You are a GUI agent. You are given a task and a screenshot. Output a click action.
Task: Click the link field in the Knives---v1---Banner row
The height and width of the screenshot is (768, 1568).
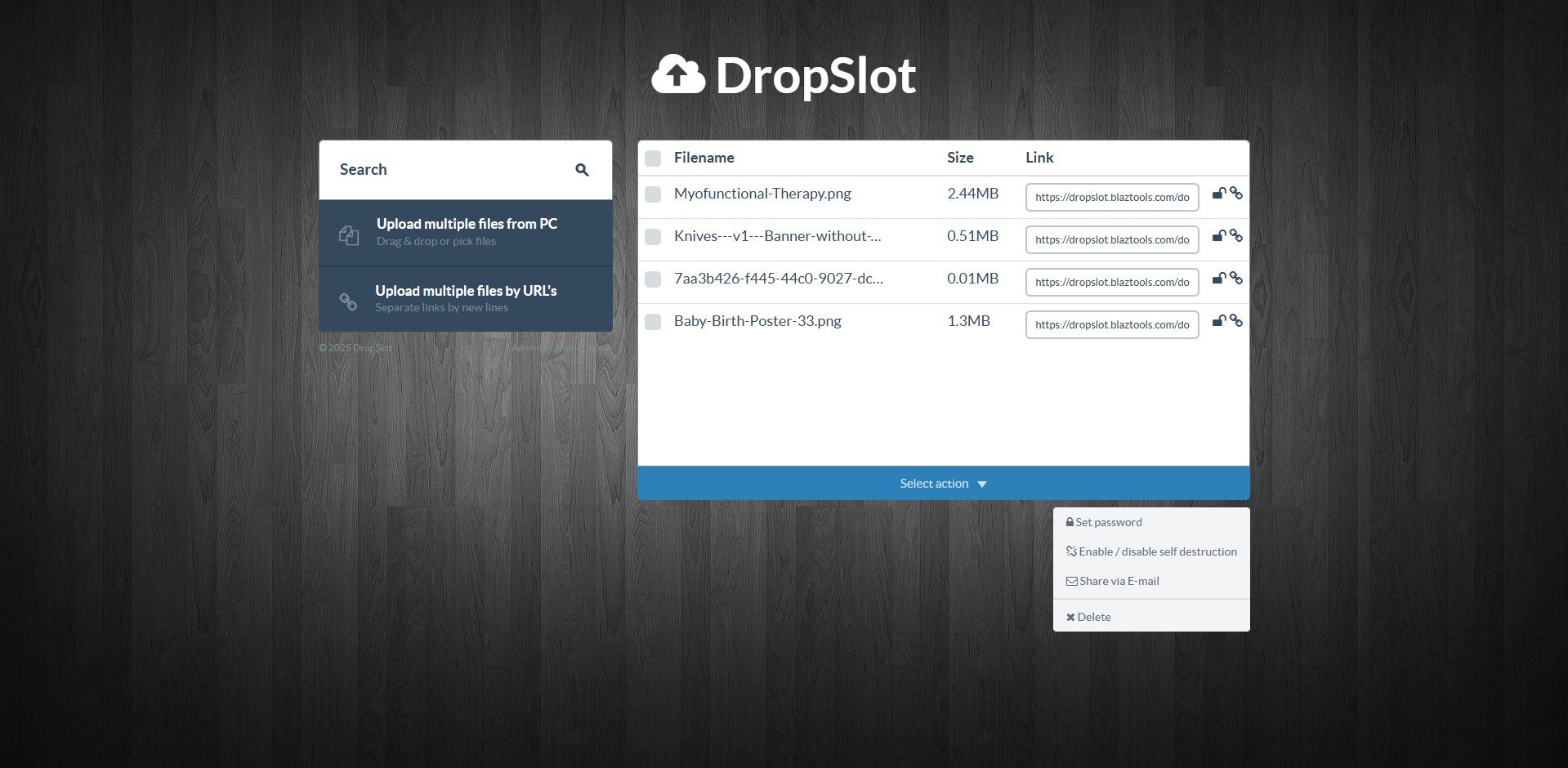tap(1112, 239)
